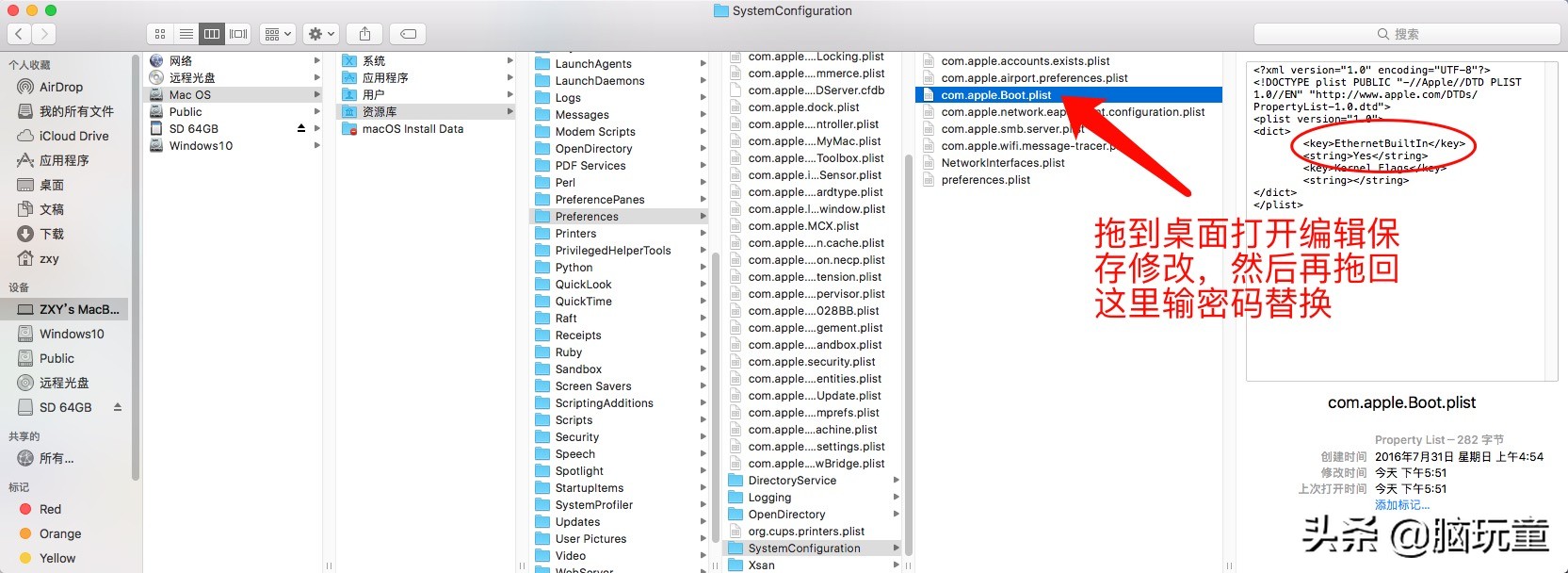Switch to list view
The width and height of the screenshot is (1568, 573).
coord(186,34)
